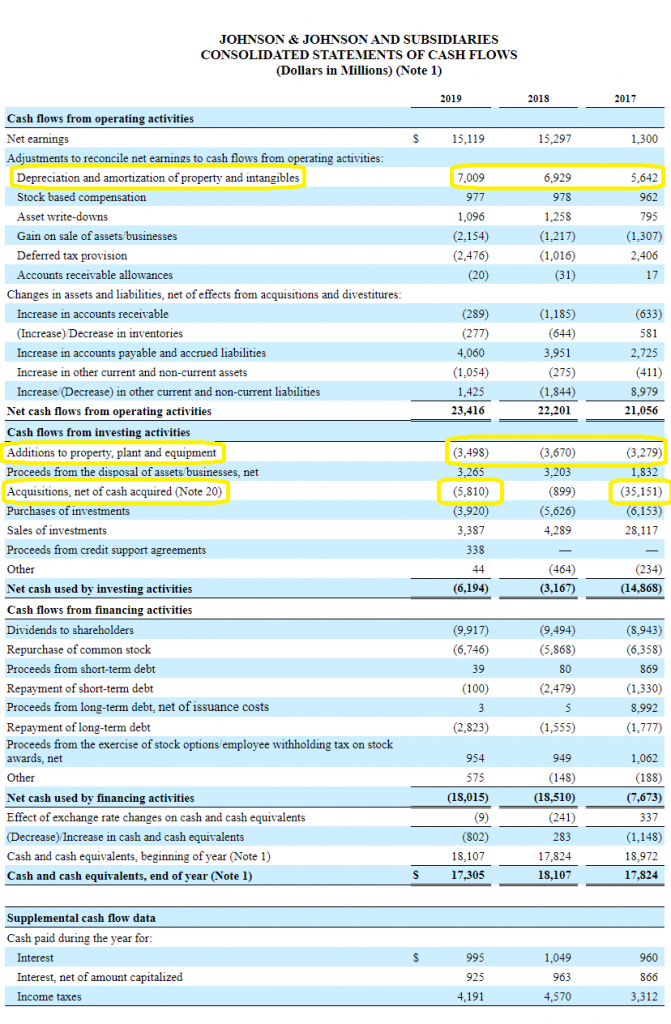Select 2019 net operating cash flow 23,416
This screenshot has height=1024, width=671.
468,411
